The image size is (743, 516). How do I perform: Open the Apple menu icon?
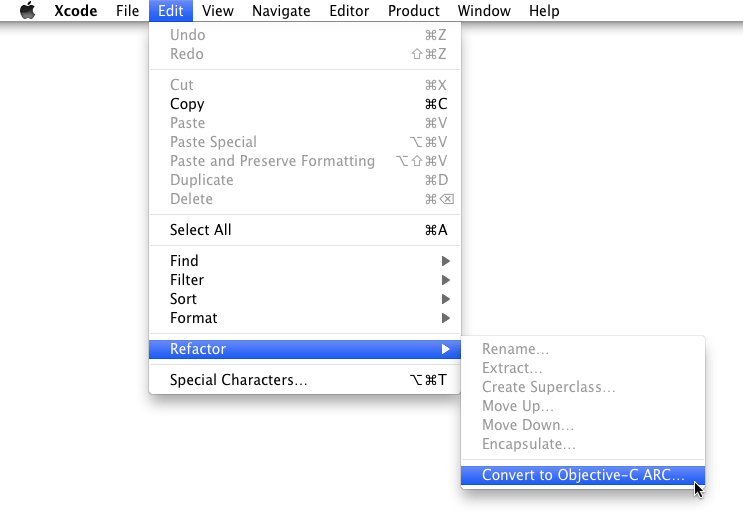(28, 11)
